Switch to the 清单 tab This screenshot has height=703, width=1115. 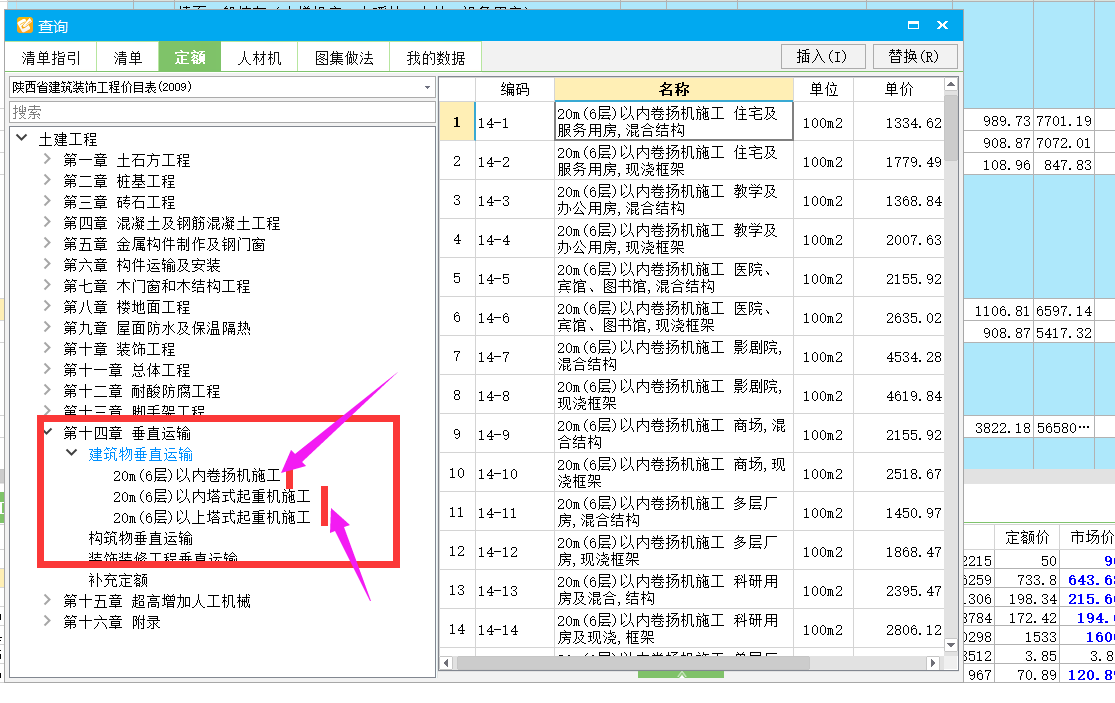pos(127,58)
